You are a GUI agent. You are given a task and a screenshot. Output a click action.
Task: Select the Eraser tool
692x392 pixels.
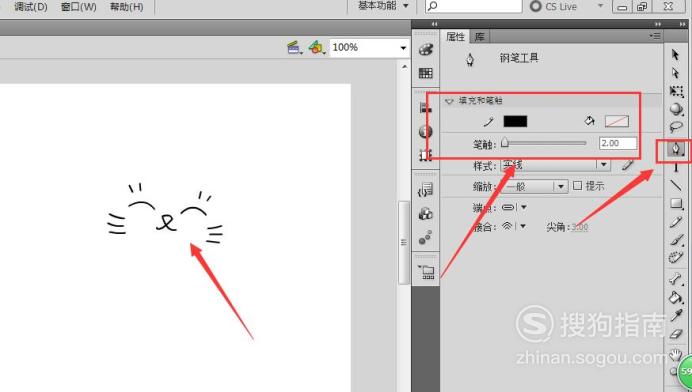coord(676,334)
